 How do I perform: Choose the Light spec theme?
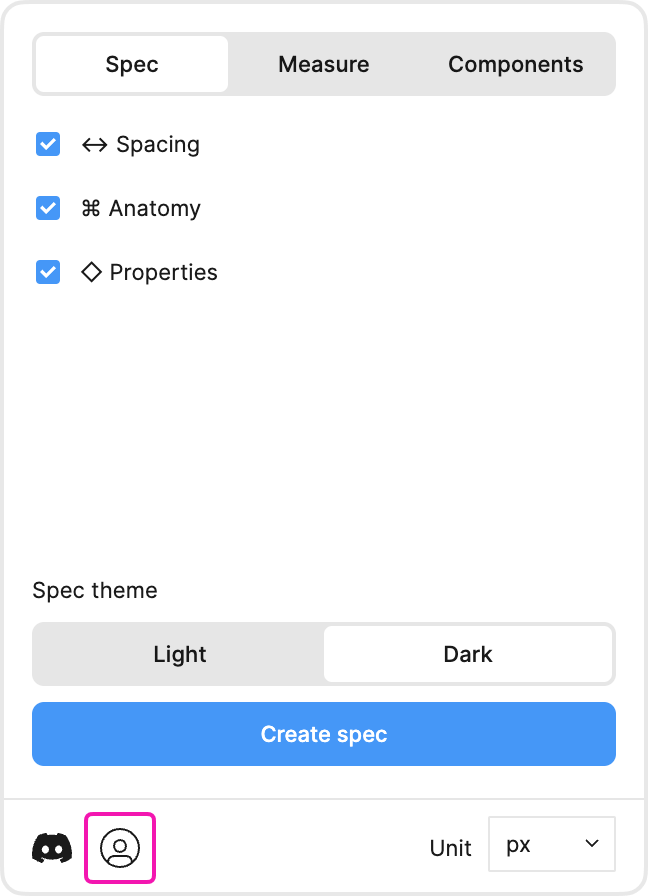[x=179, y=654]
